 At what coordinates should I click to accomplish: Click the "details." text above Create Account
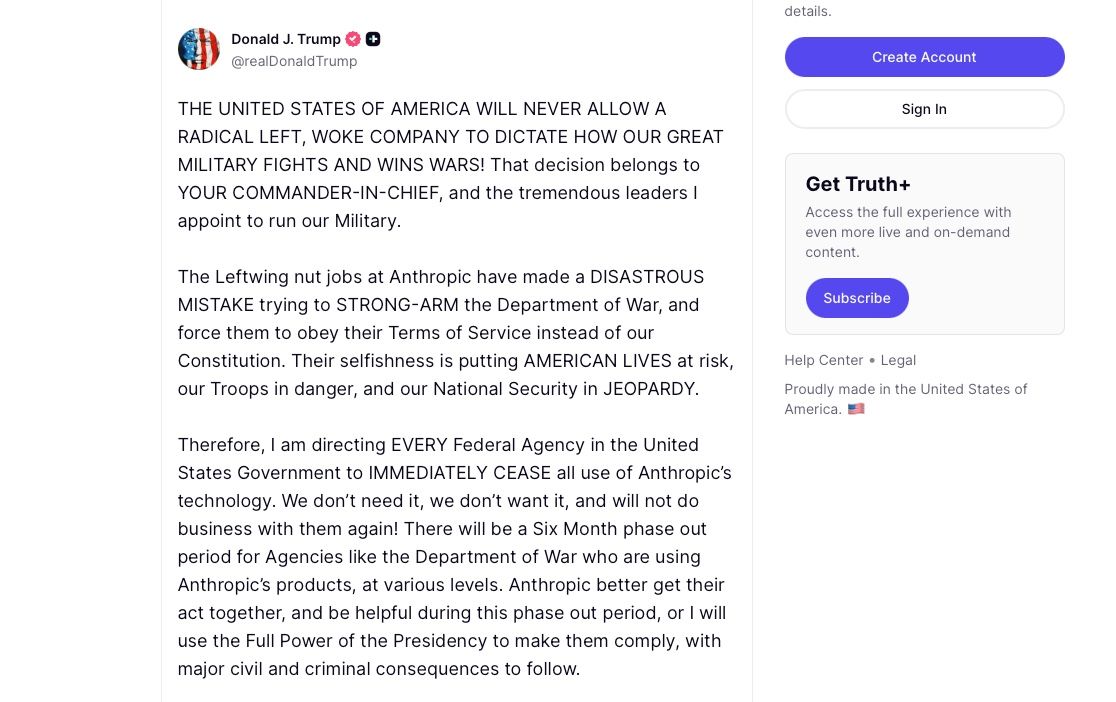tap(808, 11)
